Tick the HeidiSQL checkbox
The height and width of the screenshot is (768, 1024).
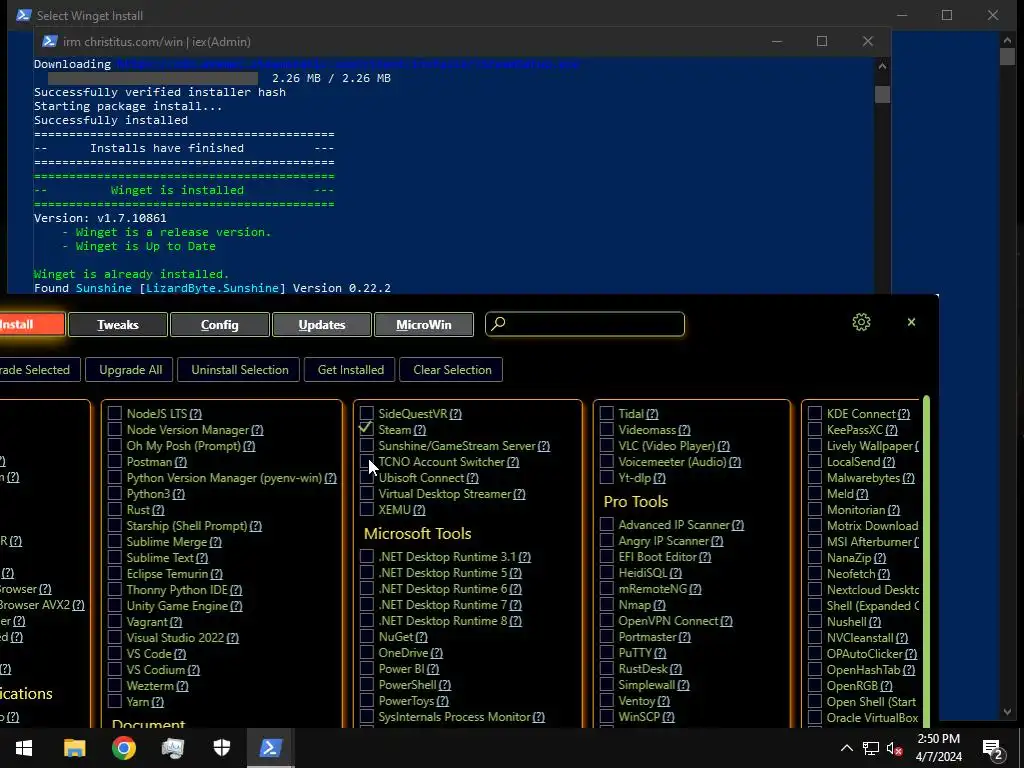click(607, 572)
